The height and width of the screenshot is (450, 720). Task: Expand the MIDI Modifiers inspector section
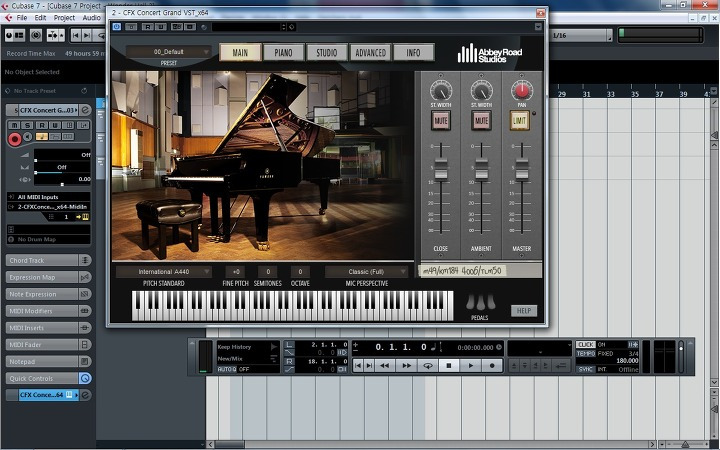tap(42, 311)
